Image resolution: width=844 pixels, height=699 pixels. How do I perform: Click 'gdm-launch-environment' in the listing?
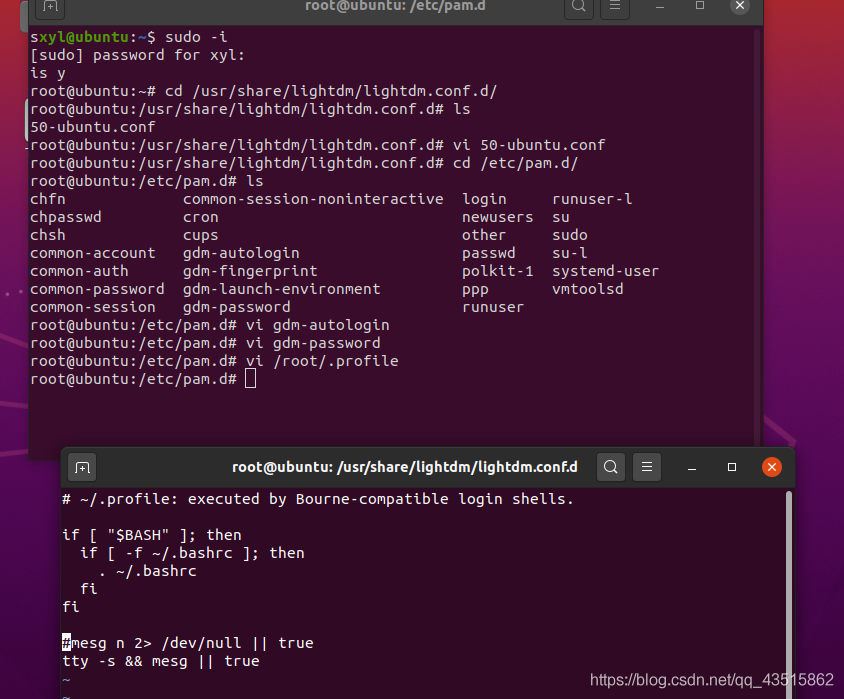click(x=282, y=290)
